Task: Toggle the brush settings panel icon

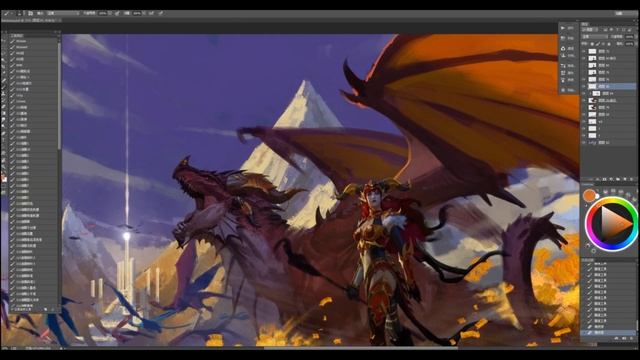Action: click(x=31, y=13)
